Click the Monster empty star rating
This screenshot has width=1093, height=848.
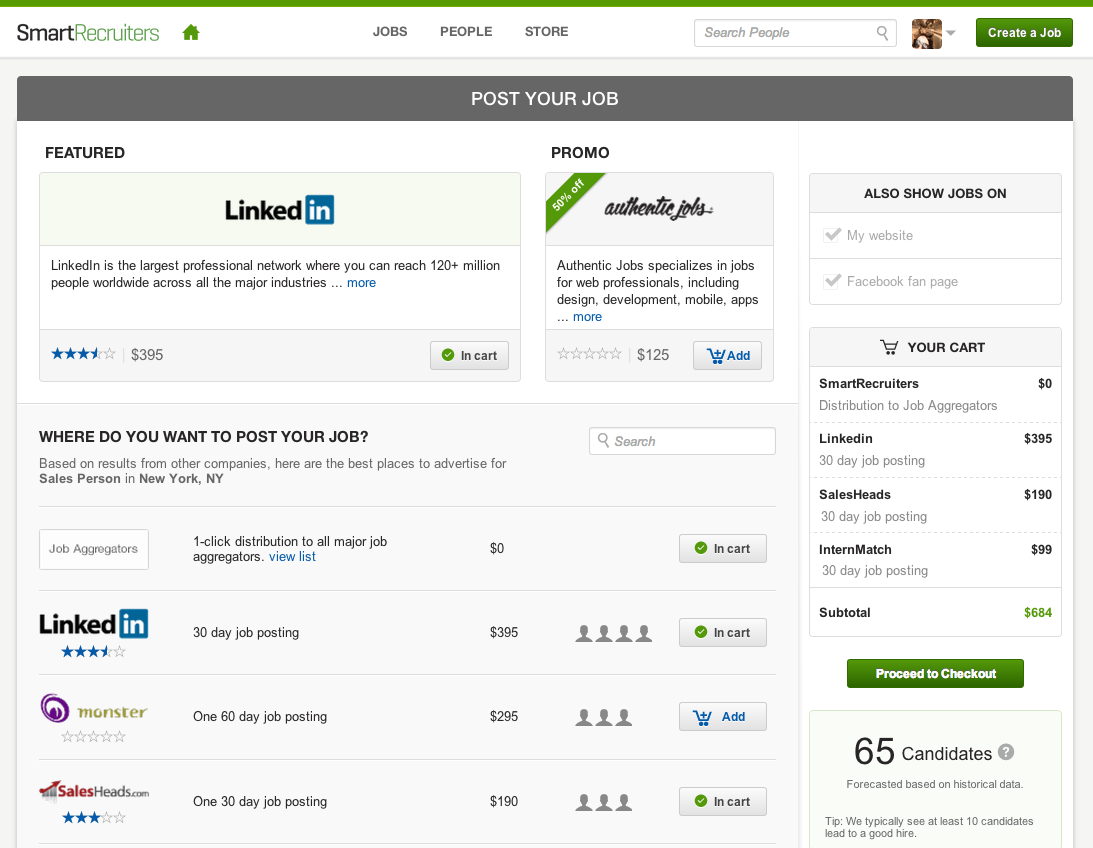(93, 737)
